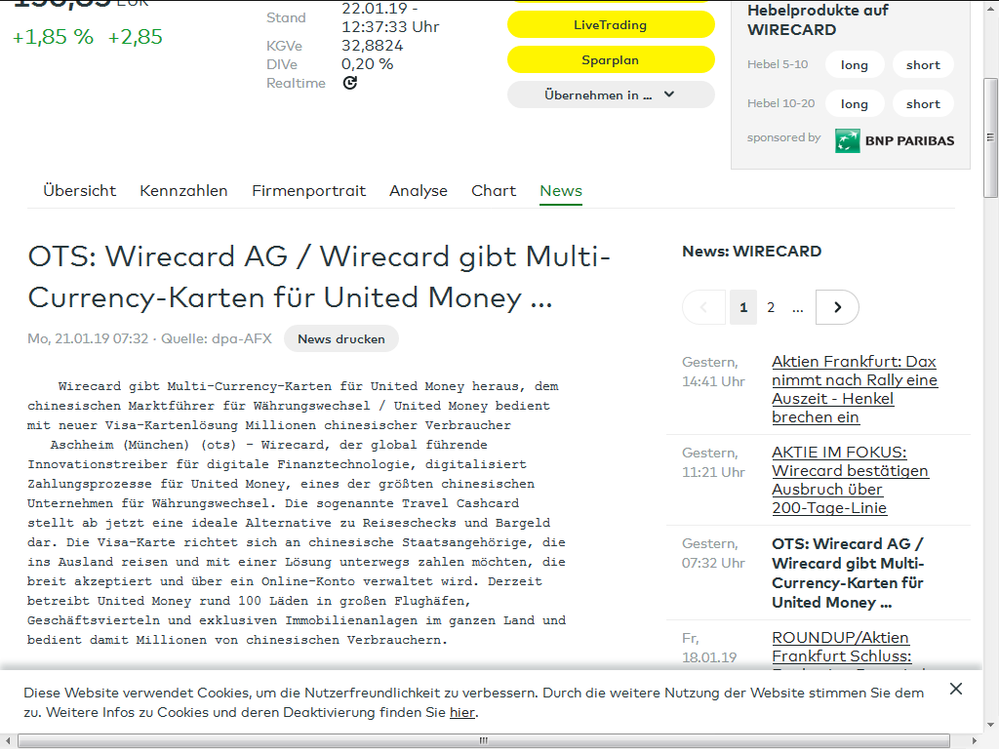
Task: Click the News drucken button
Action: click(340, 339)
